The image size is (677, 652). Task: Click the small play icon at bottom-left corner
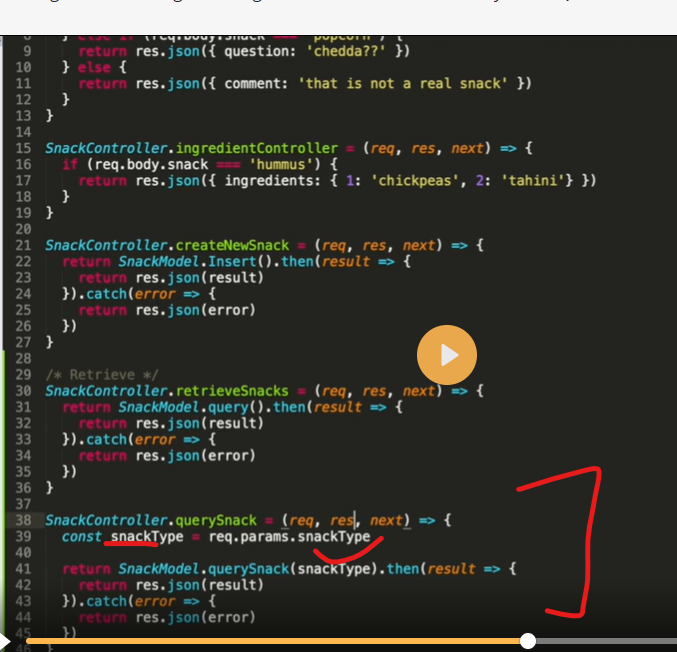click(5, 641)
